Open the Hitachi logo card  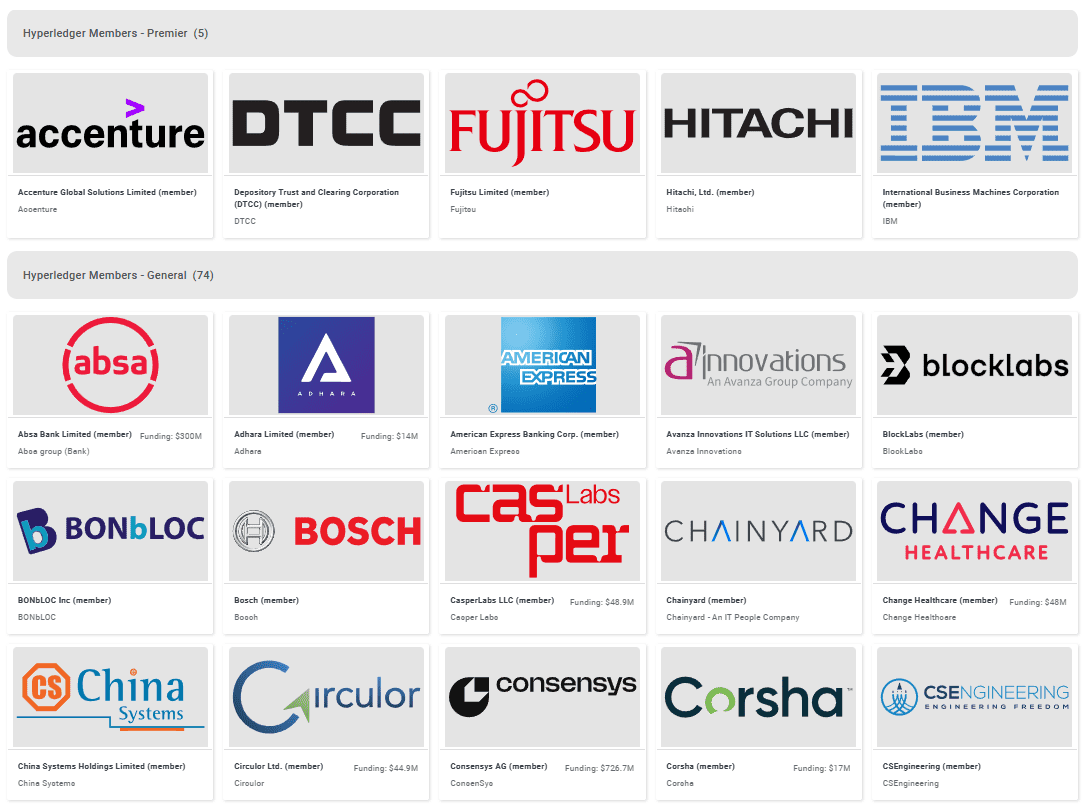pos(758,123)
